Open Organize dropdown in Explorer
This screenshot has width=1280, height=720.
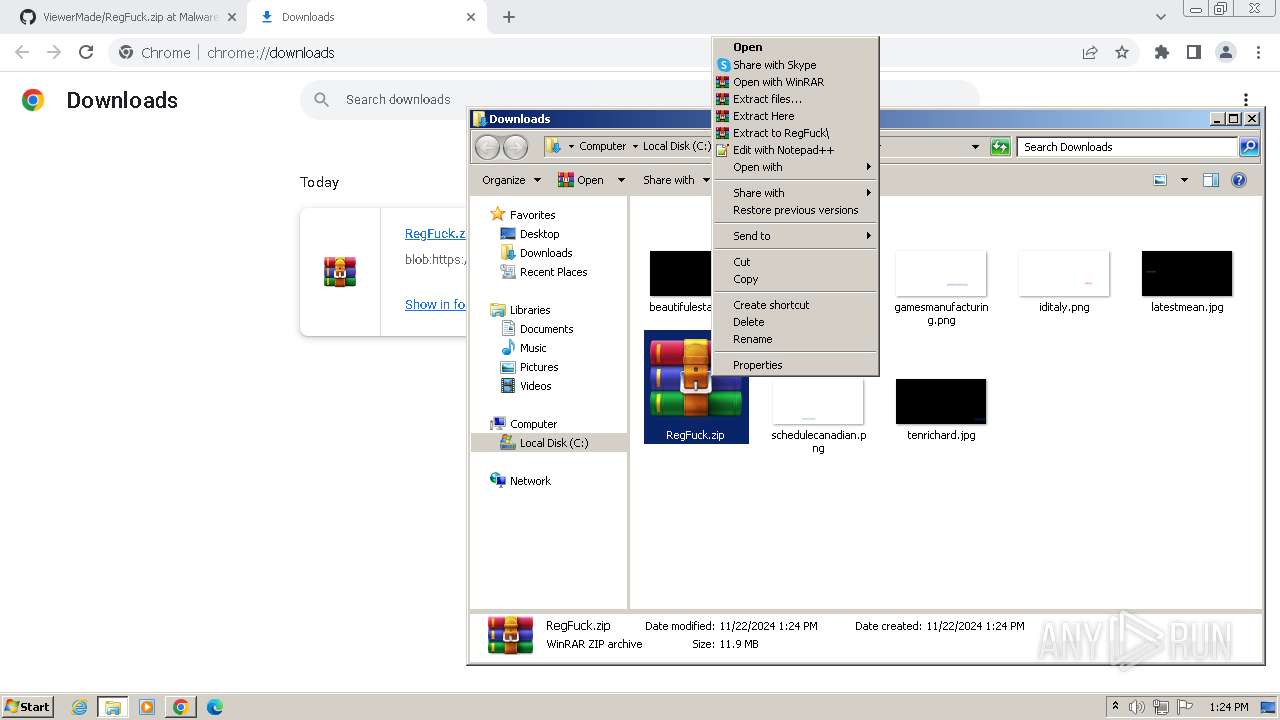pos(511,180)
